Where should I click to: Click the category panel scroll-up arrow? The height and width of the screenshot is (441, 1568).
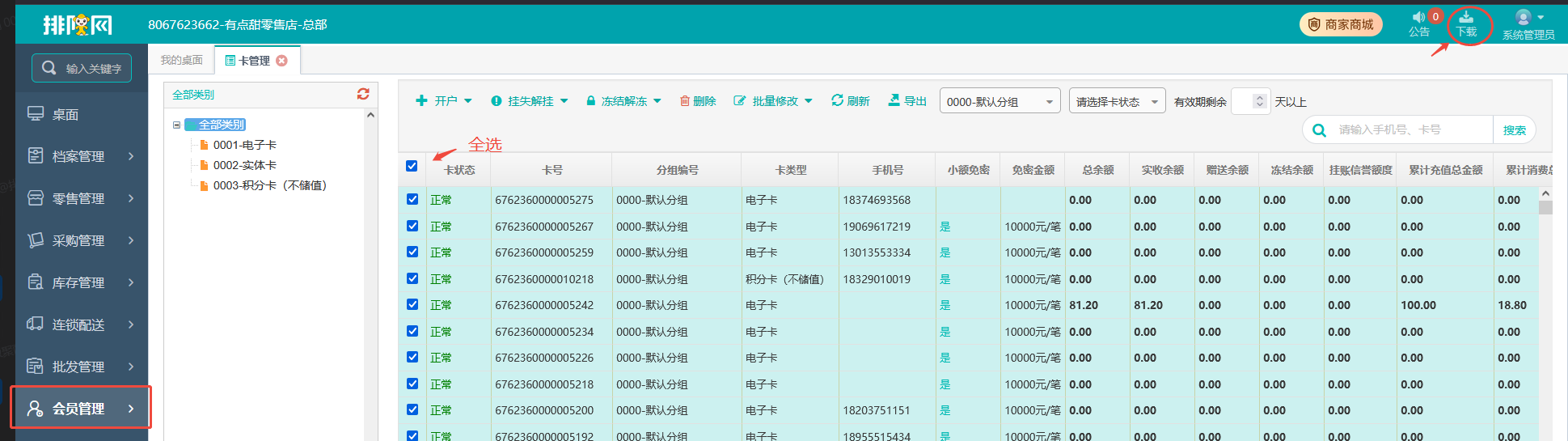tap(370, 115)
